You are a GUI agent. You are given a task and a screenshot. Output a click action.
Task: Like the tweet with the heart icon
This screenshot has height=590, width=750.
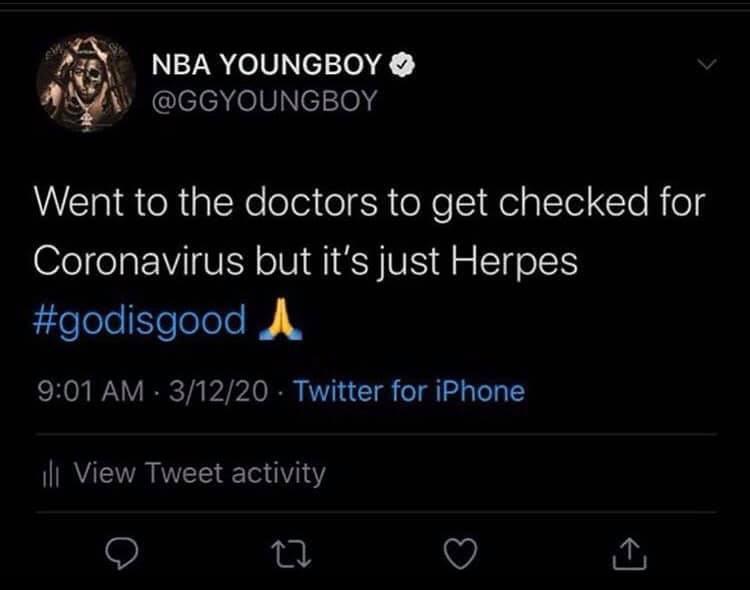pyautogui.click(x=461, y=553)
